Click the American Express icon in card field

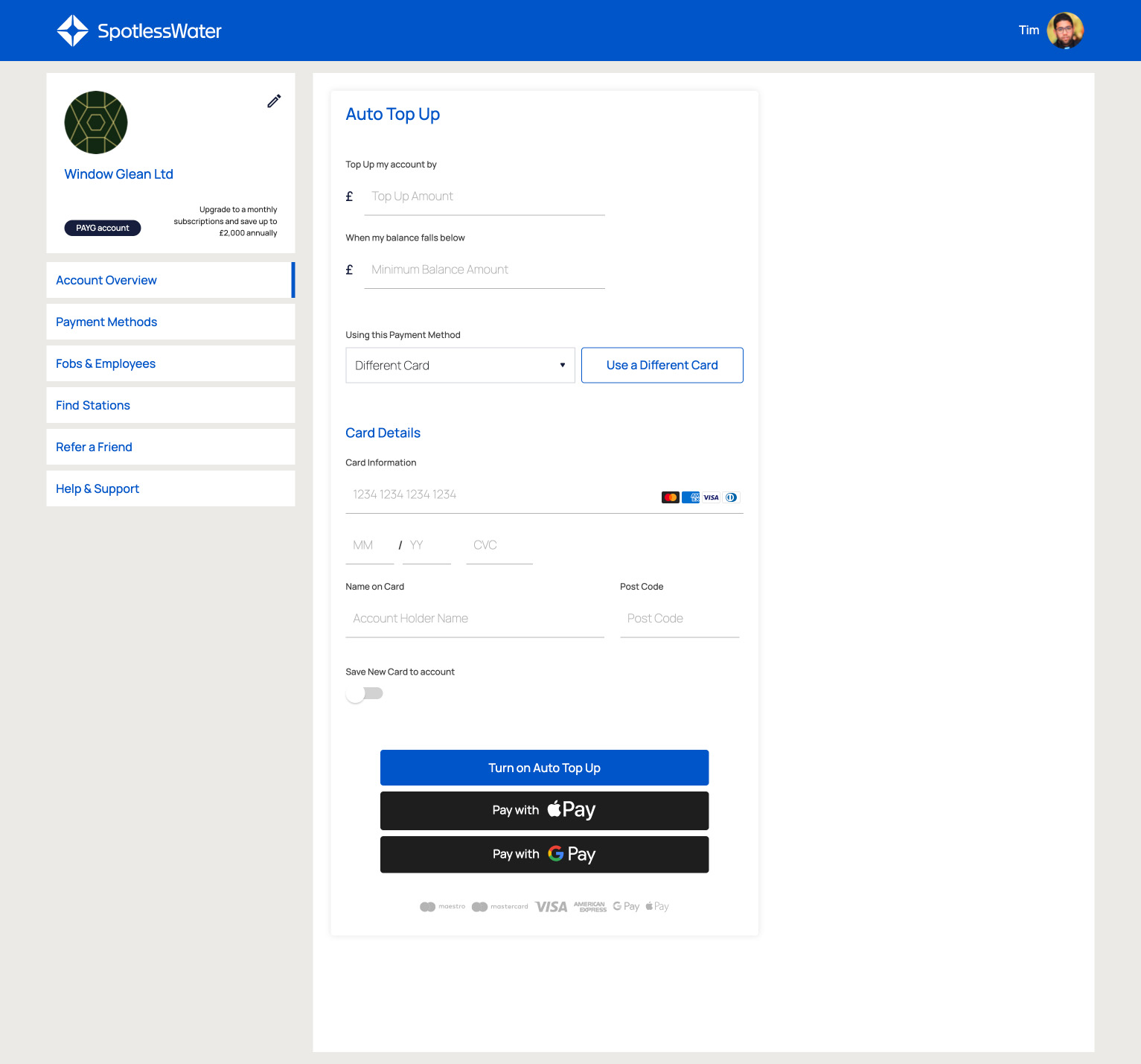click(691, 497)
